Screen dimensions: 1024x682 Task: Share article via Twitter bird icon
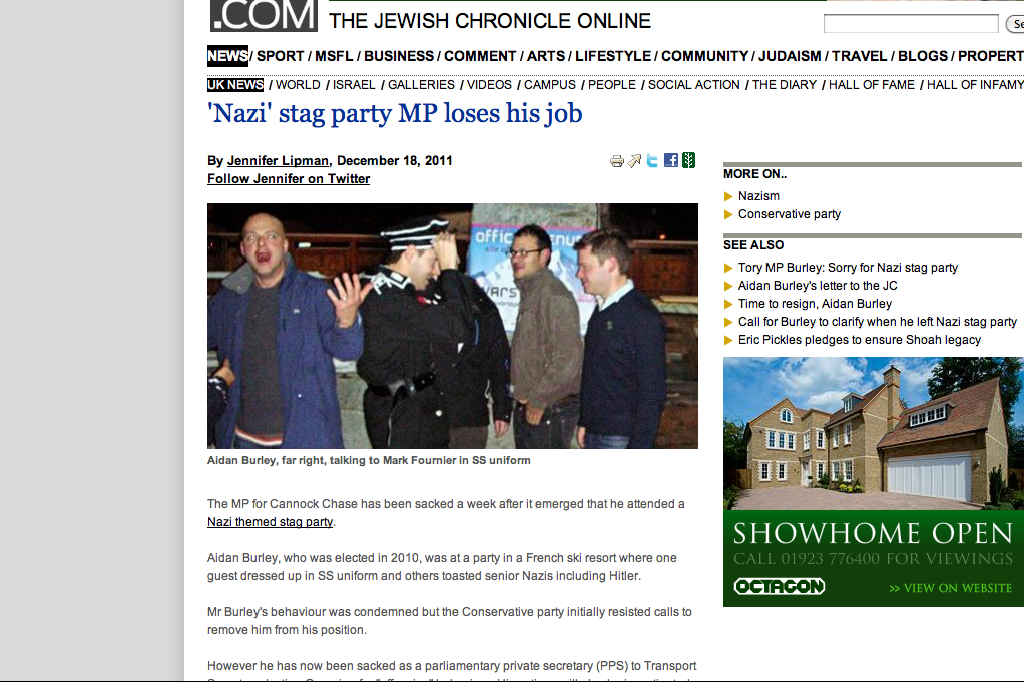[652, 160]
